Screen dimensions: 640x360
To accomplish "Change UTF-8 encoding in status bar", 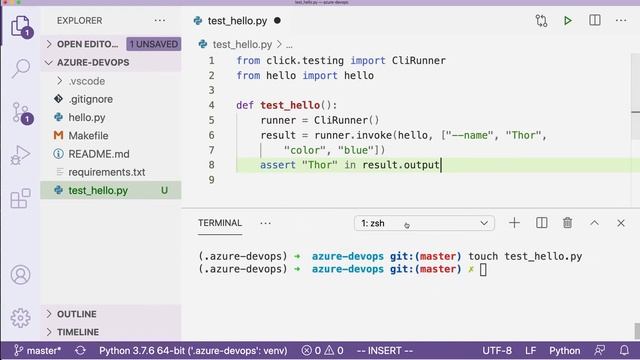I will 497,351.
